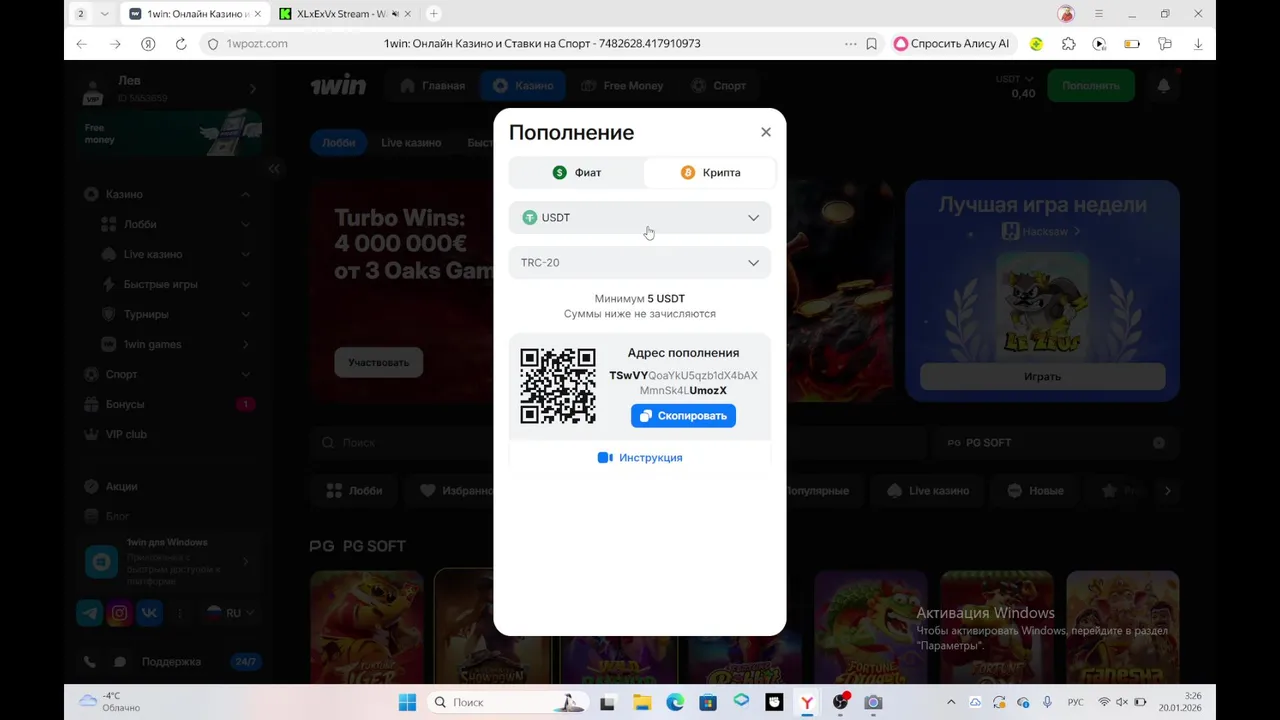Open Microsoft Edge from the taskbar

coord(675,703)
